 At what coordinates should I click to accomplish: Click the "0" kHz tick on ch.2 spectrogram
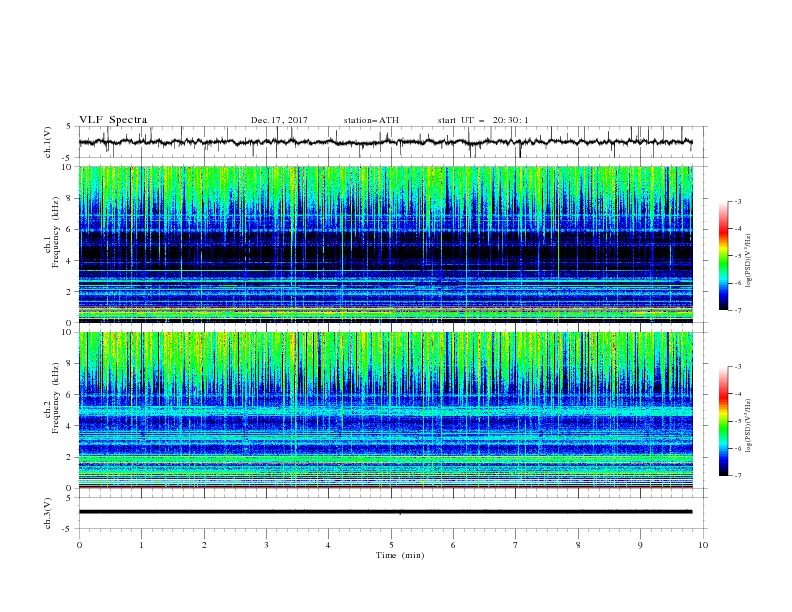coord(71,488)
